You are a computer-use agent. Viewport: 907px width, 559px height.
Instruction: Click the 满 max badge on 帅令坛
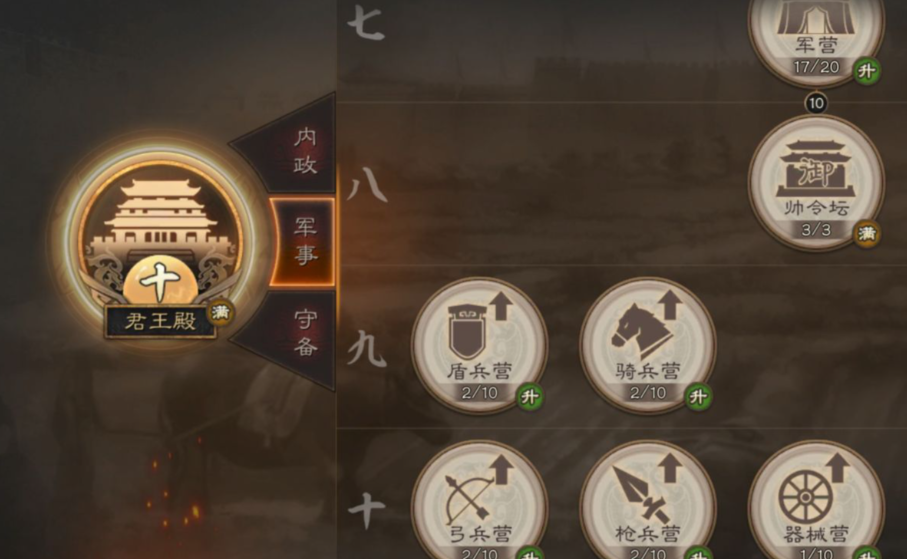click(867, 233)
